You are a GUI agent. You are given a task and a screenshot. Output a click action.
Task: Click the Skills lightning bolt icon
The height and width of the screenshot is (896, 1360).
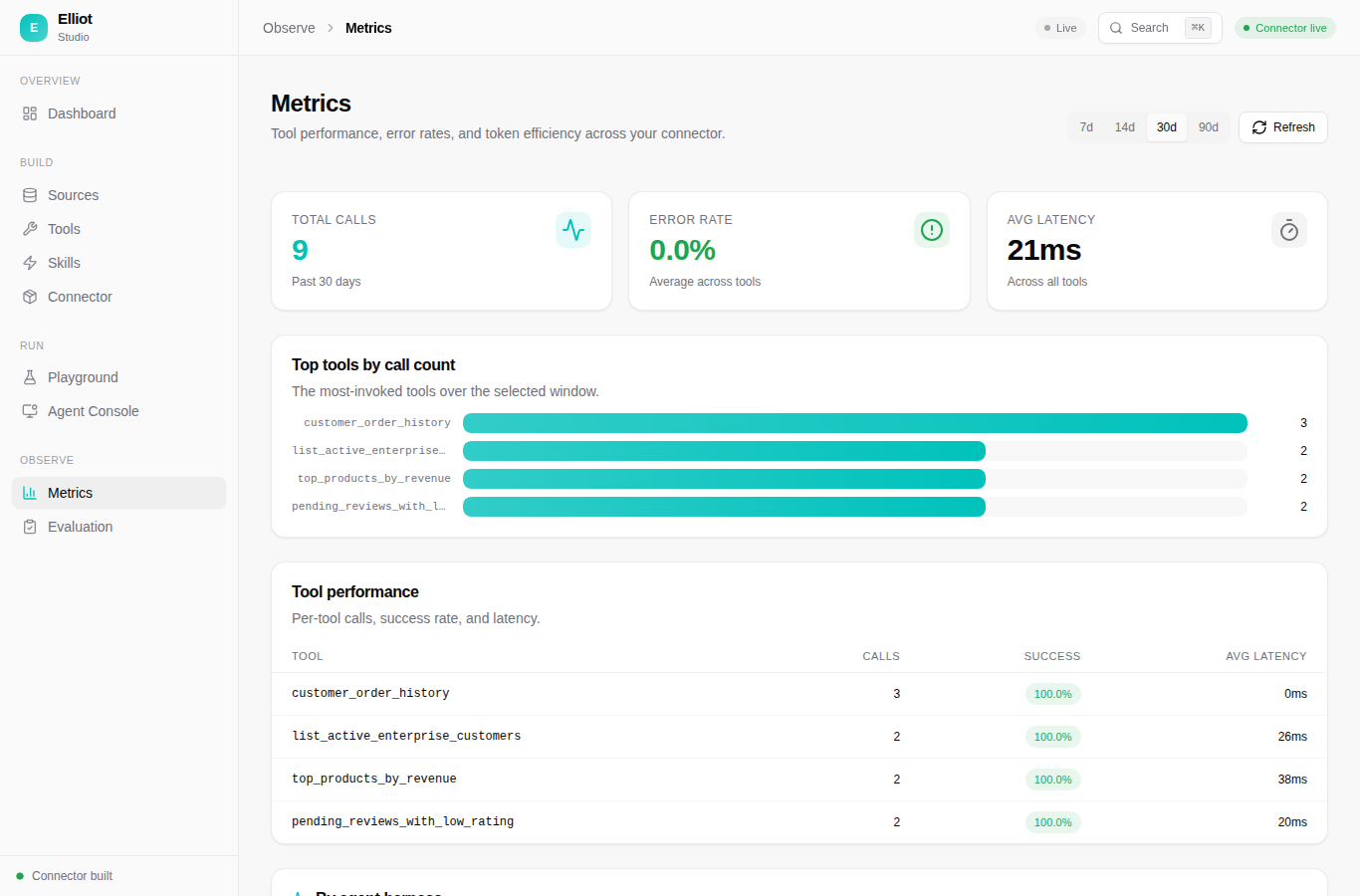coord(30,263)
